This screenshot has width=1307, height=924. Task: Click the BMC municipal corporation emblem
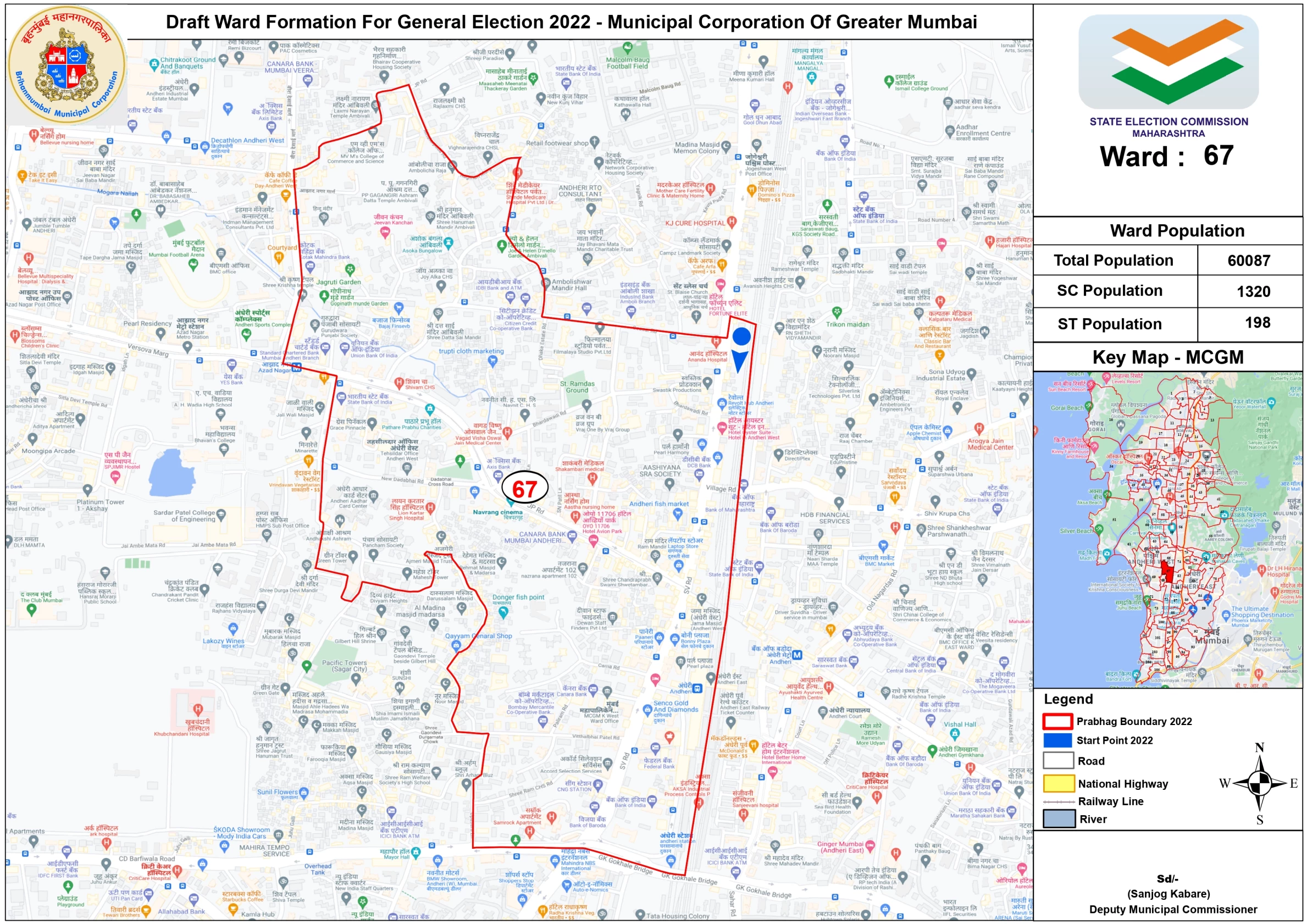coord(67,64)
